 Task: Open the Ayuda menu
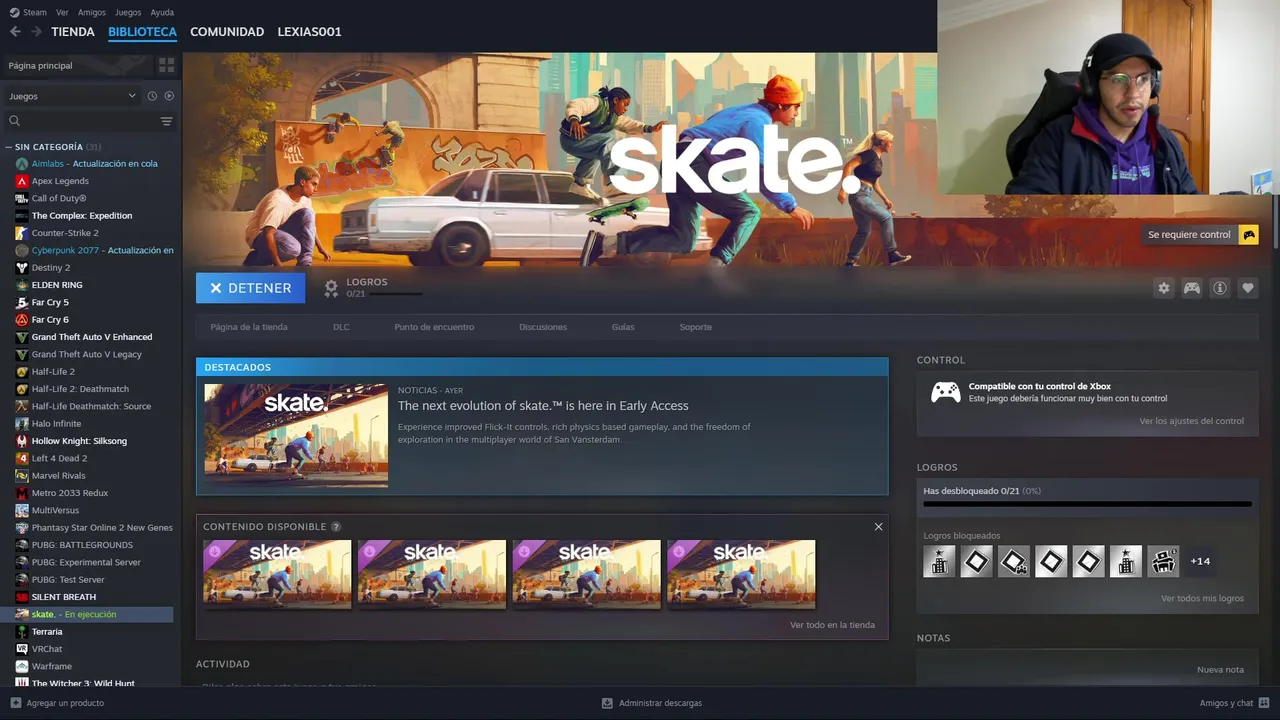[x=162, y=12]
